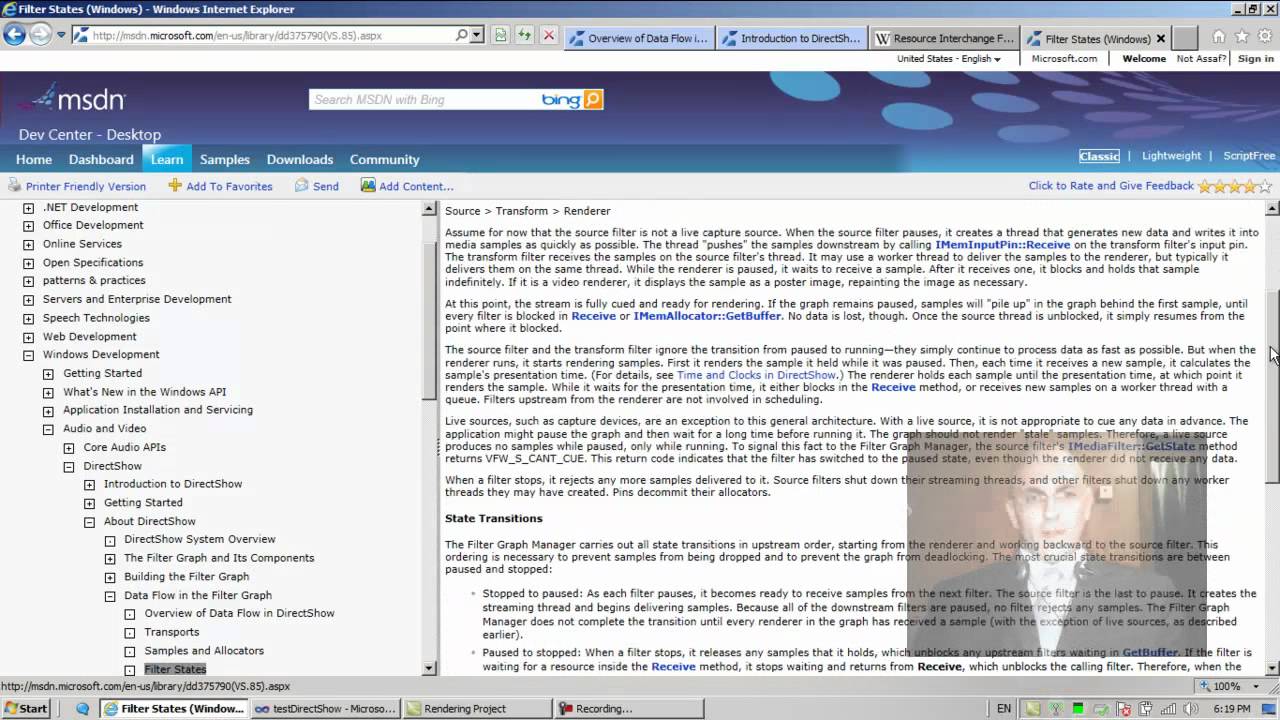Open the Community nav item
The height and width of the screenshot is (720, 1280).
pyautogui.click(x=384, y=159)
